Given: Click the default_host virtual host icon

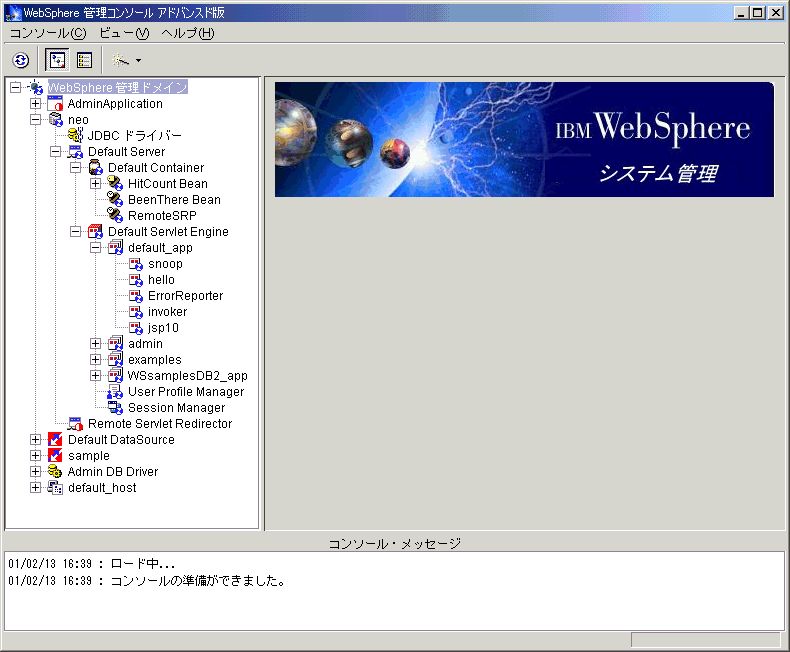Looking at the screenshot, I should pos(55,488).
